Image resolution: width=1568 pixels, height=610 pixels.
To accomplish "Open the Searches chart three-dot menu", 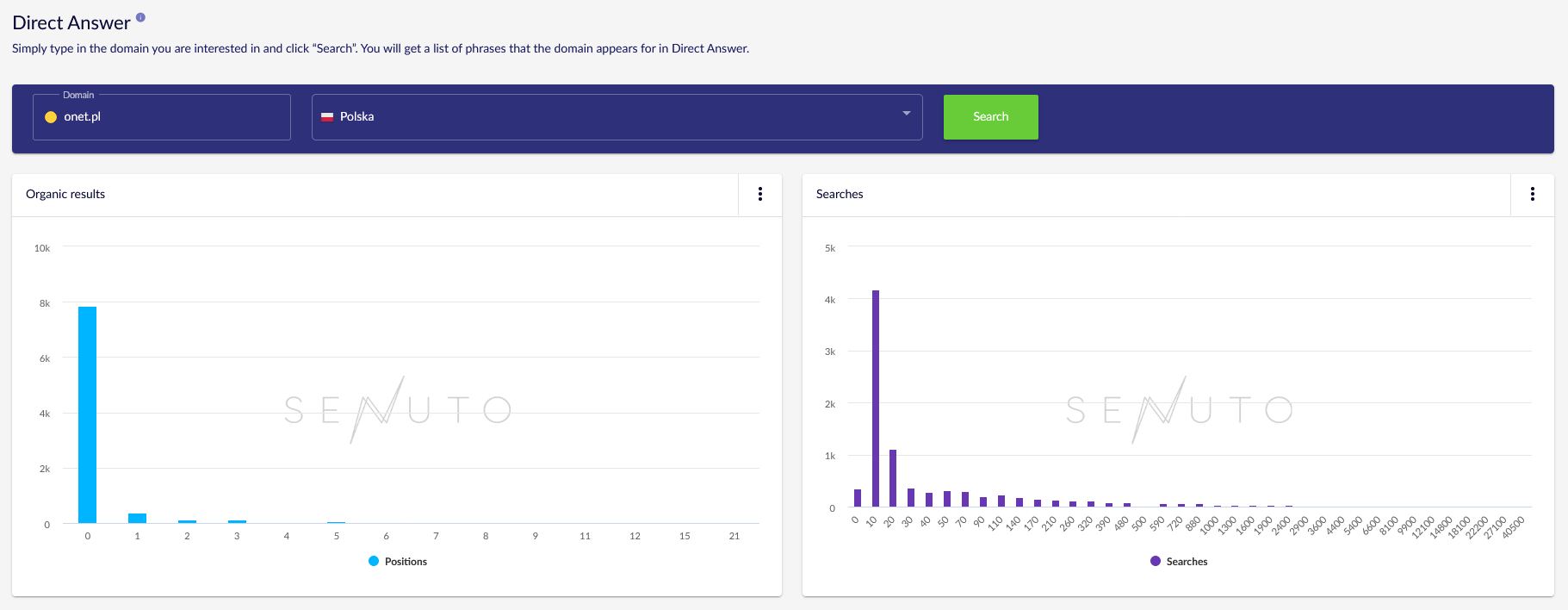I will (x=1532, y=195).
